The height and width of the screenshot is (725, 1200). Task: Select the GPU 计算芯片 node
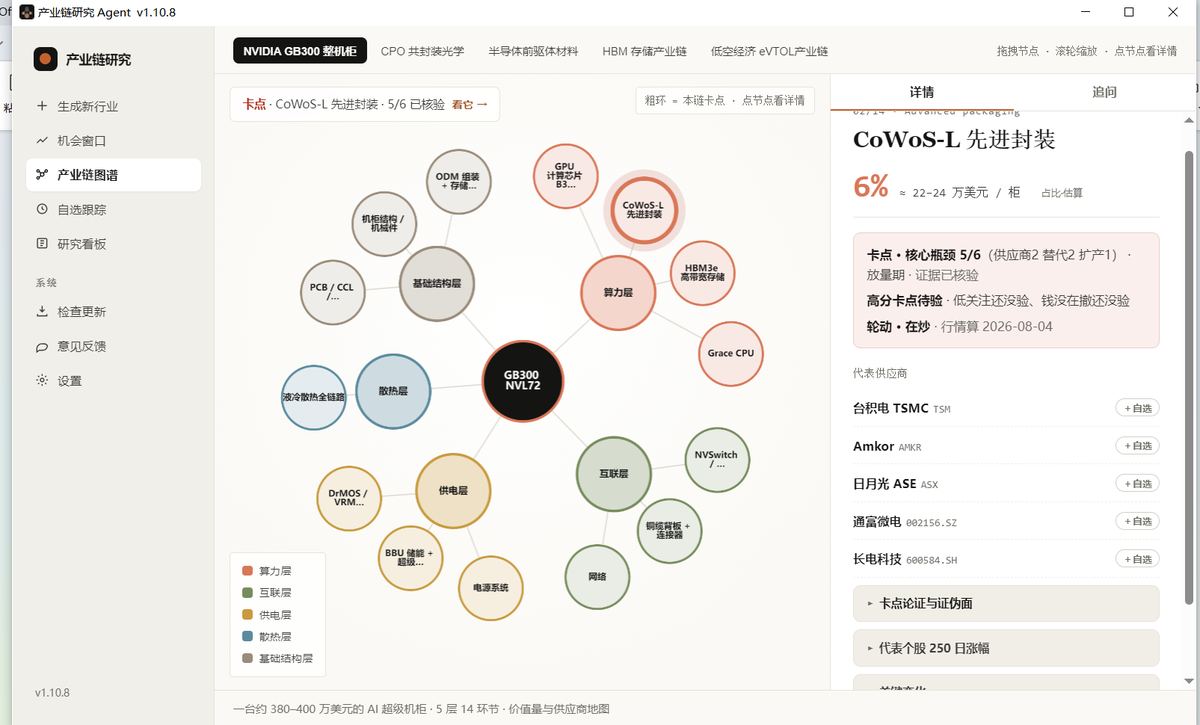pyautogui.click(x=565, y=176)
